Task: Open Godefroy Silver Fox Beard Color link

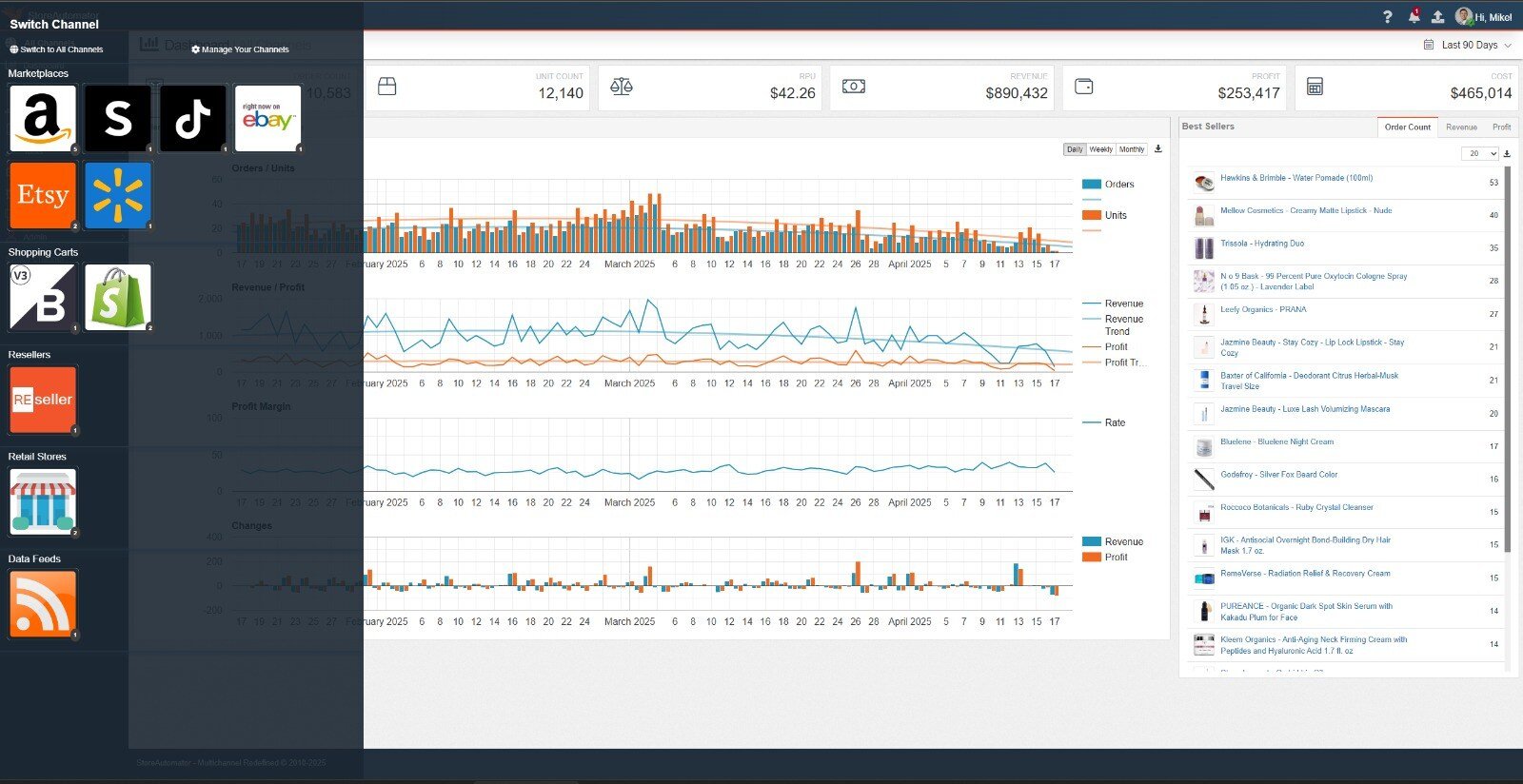Action: click(1279, 474)
